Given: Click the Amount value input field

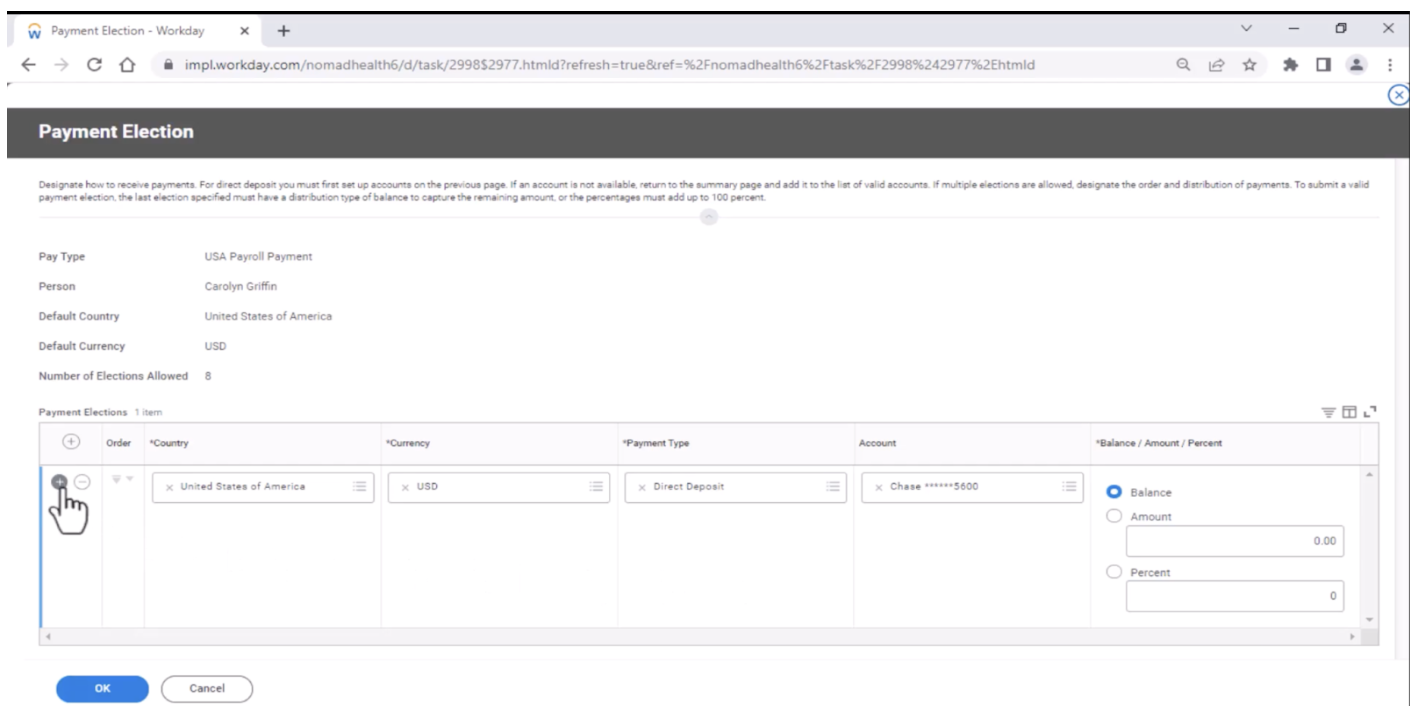Looking at the screenshot, I should point(1235,541).
